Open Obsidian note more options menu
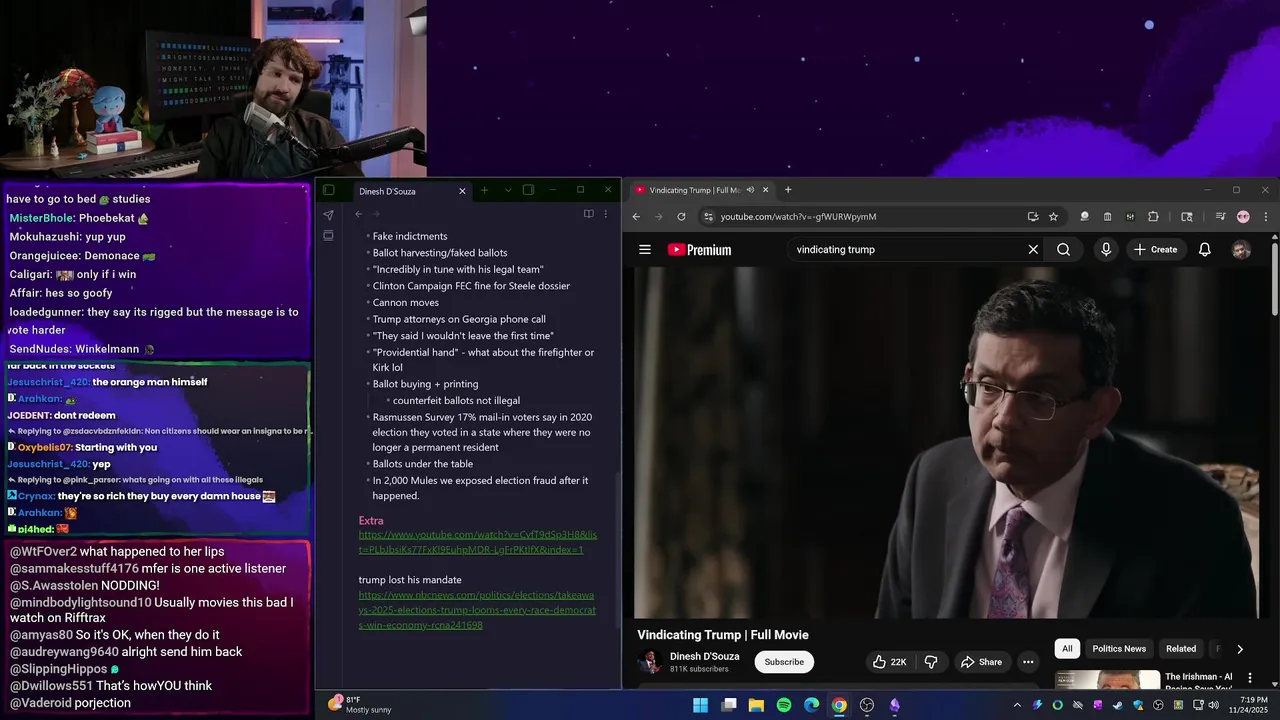Screen dimensions: 1280x720 point(605,214)
